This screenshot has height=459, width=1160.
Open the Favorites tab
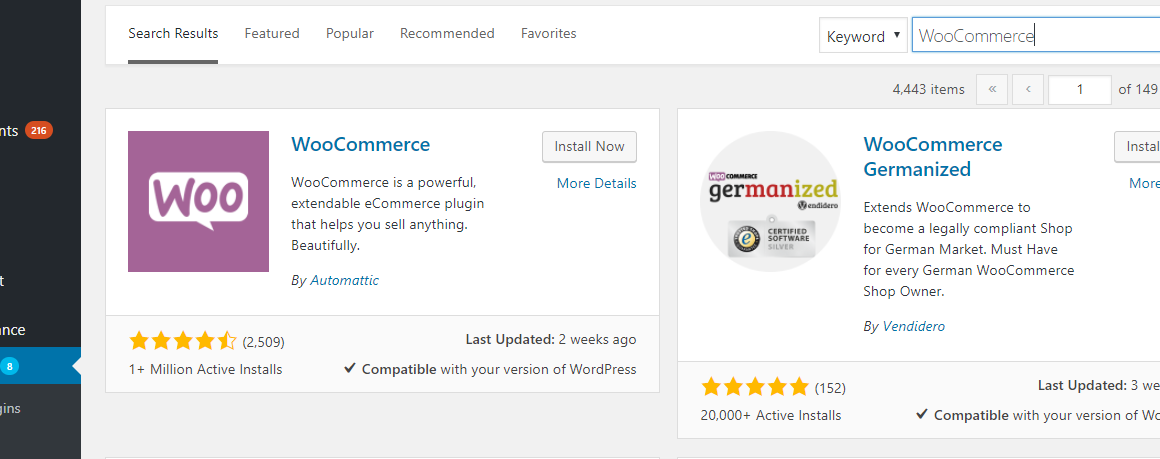click(549, 33)
